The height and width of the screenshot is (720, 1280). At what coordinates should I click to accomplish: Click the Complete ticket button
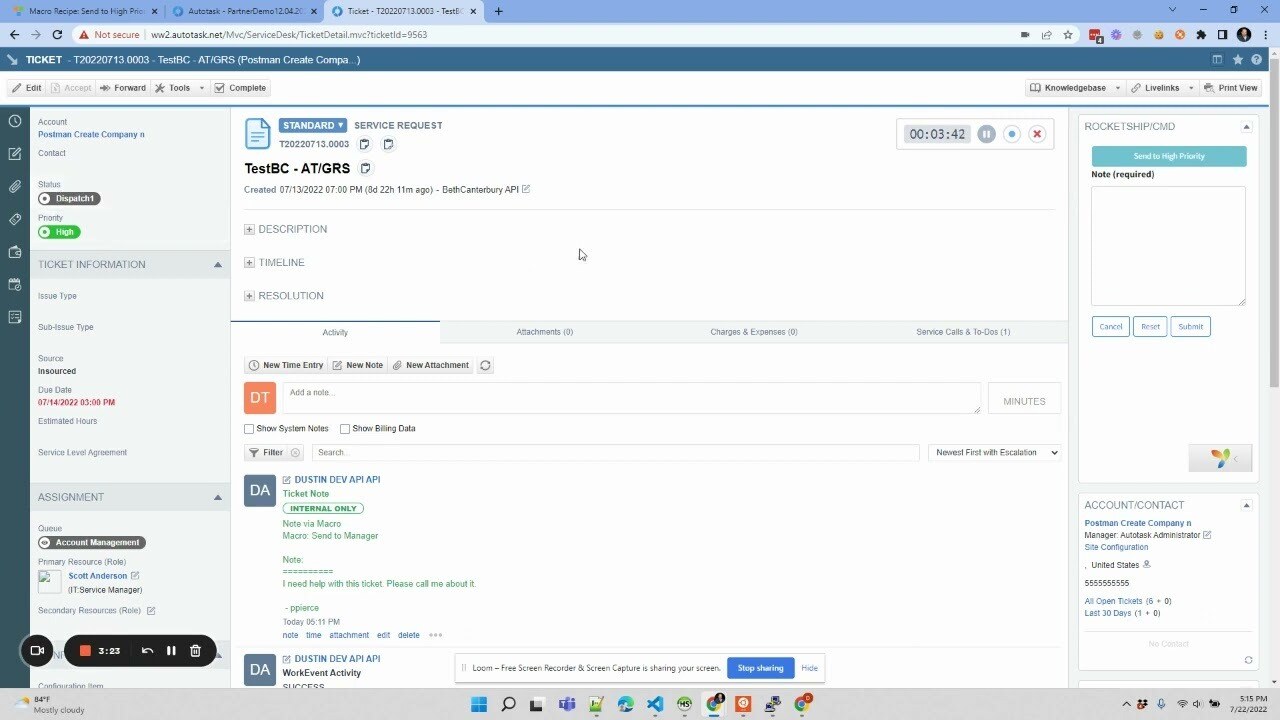[240, 88]
